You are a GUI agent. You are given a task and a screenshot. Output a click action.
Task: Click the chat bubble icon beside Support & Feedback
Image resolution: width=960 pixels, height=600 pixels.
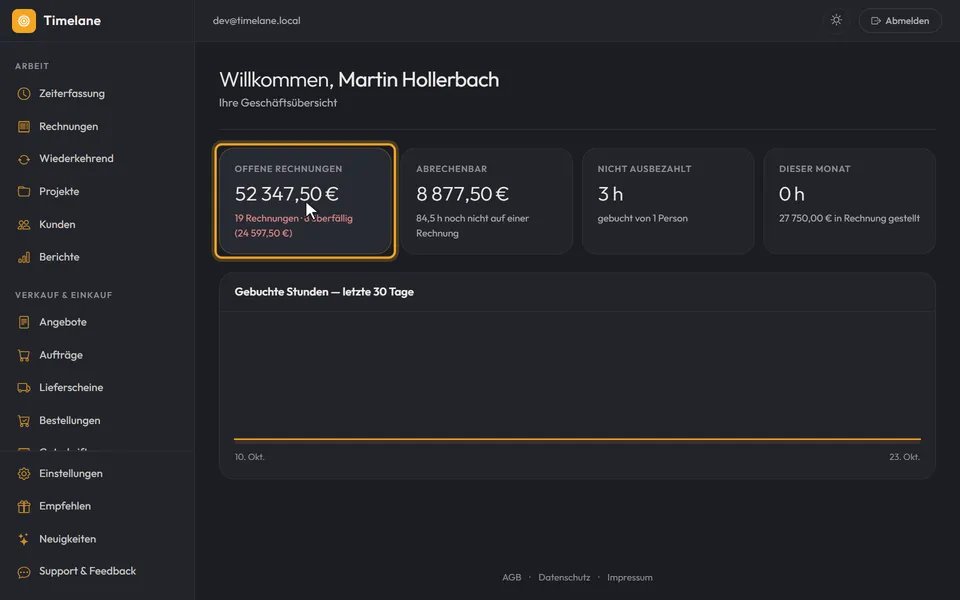pos(24,572)
